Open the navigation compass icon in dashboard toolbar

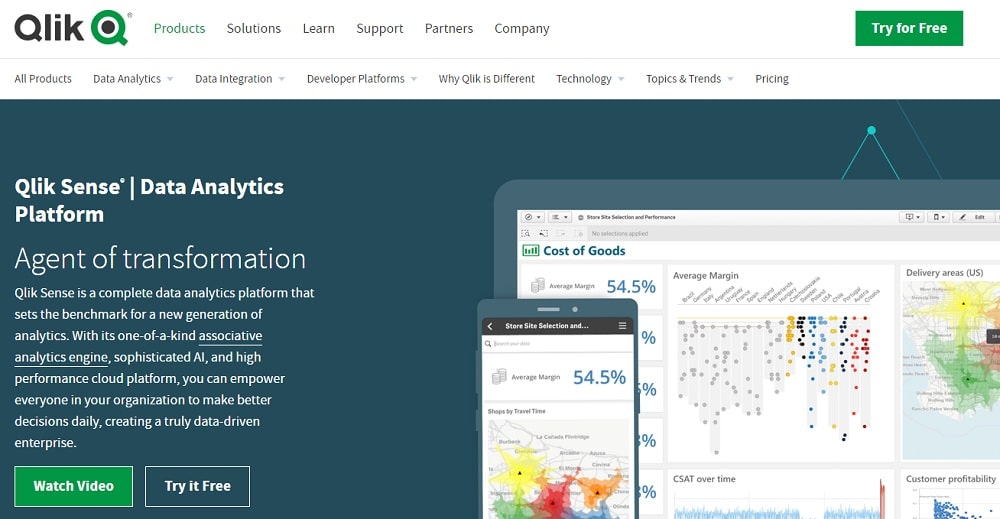532,217
